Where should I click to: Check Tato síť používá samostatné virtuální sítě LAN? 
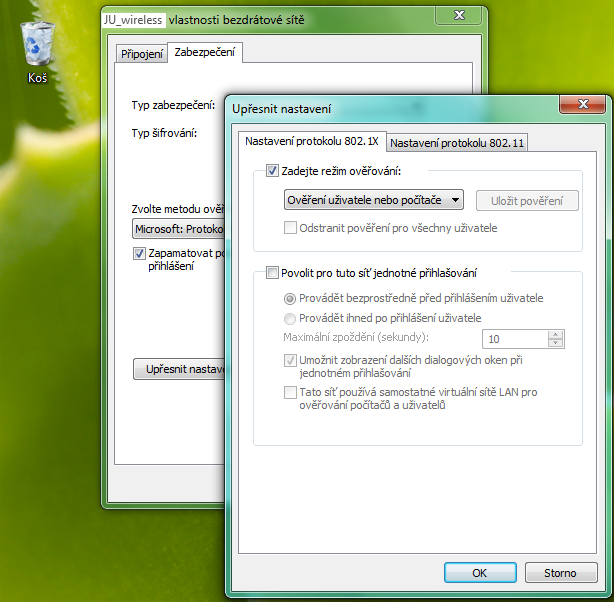click(290, 392)
